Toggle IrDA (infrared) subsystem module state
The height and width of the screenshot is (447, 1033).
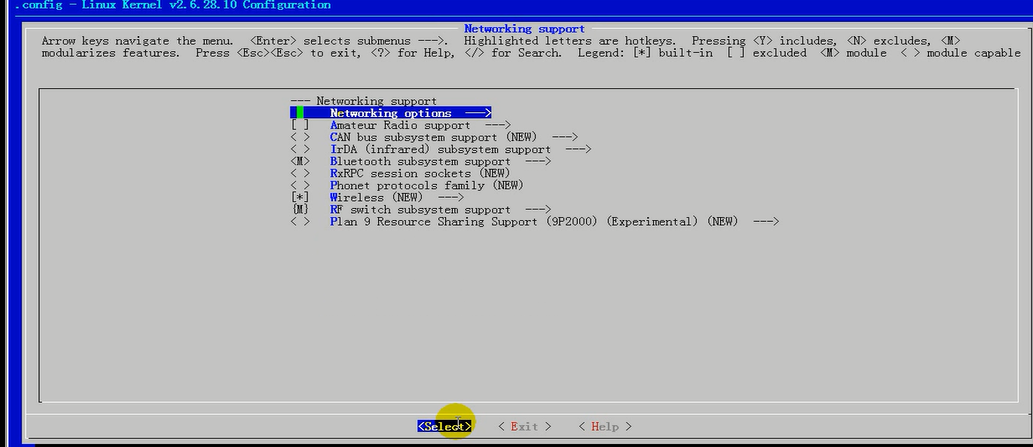[300, 149]
